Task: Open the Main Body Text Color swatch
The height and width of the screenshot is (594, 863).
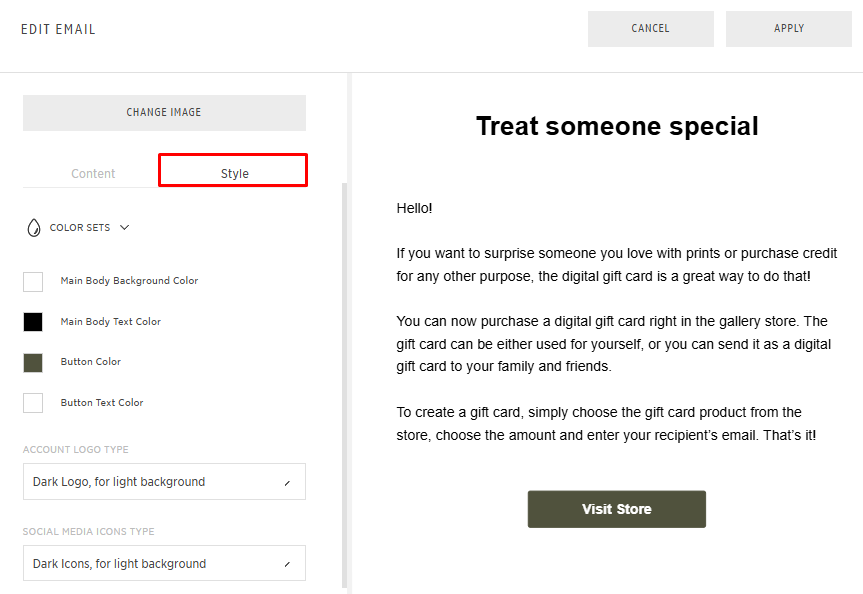Action: [x=33, y=322]
